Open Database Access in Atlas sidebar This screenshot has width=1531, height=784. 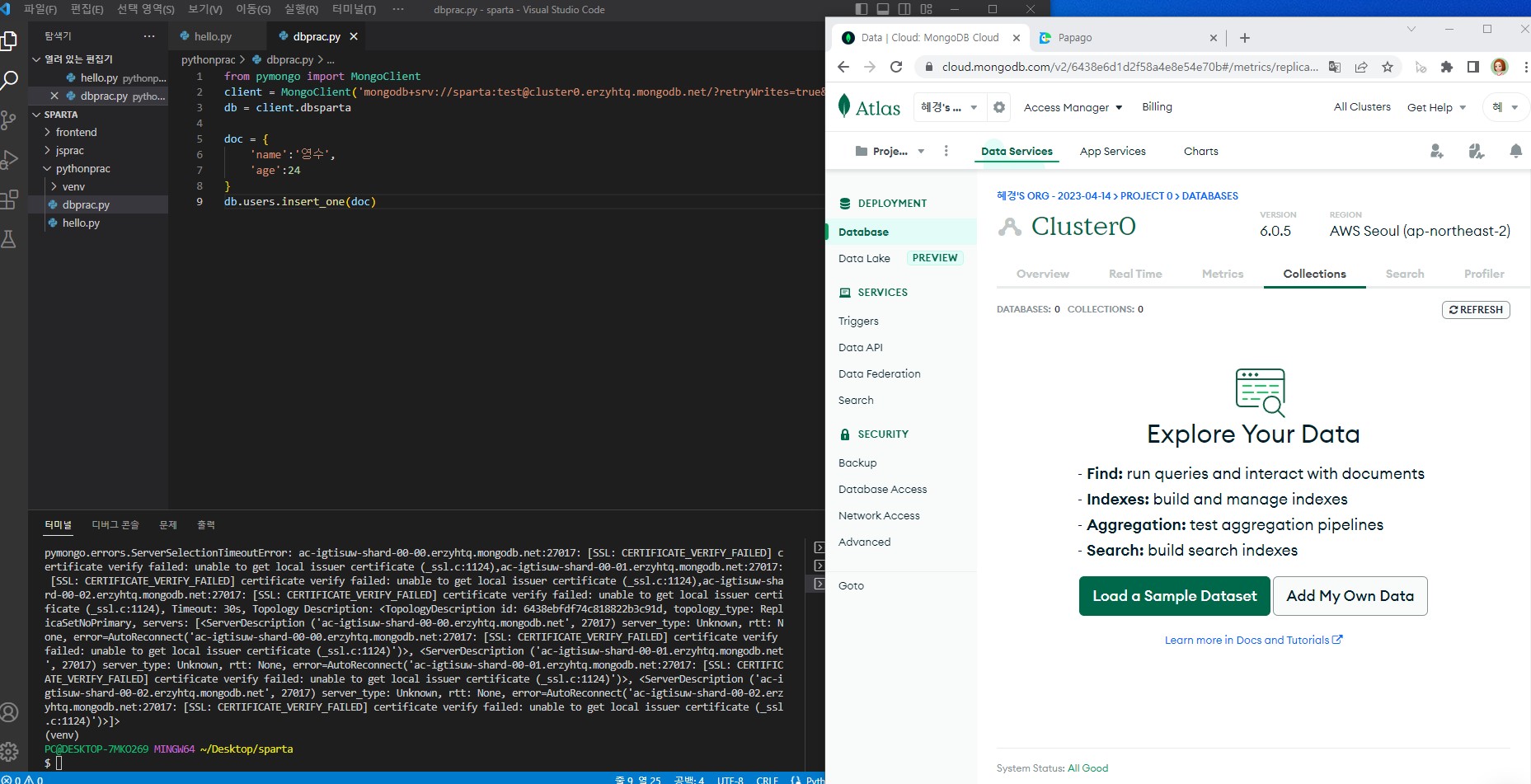[882, 489]
